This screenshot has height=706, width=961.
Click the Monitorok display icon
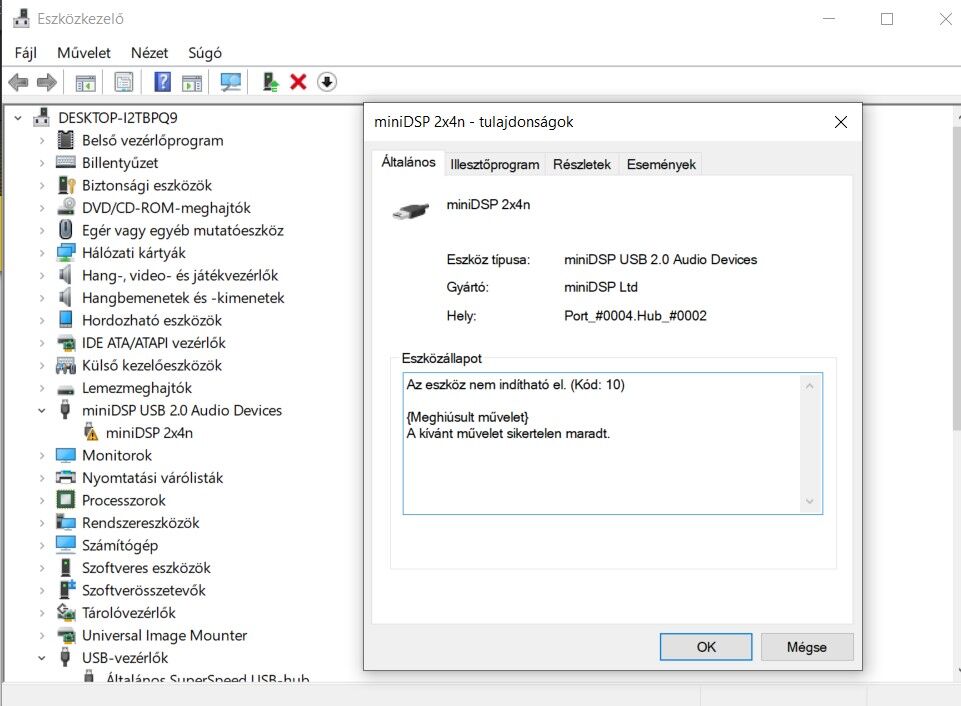66,455
